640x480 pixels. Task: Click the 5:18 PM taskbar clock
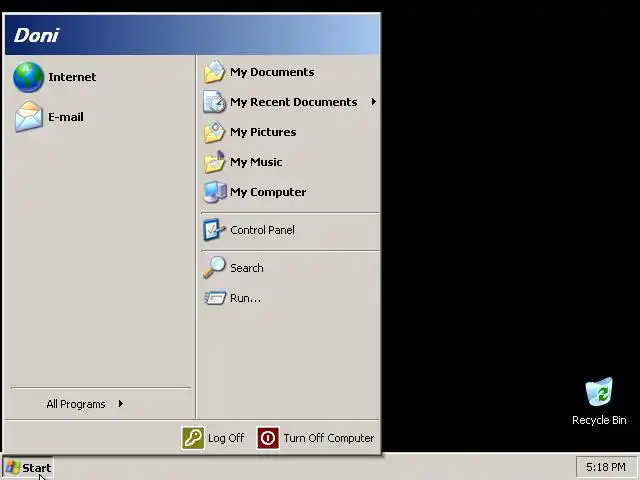click(606, 467)
